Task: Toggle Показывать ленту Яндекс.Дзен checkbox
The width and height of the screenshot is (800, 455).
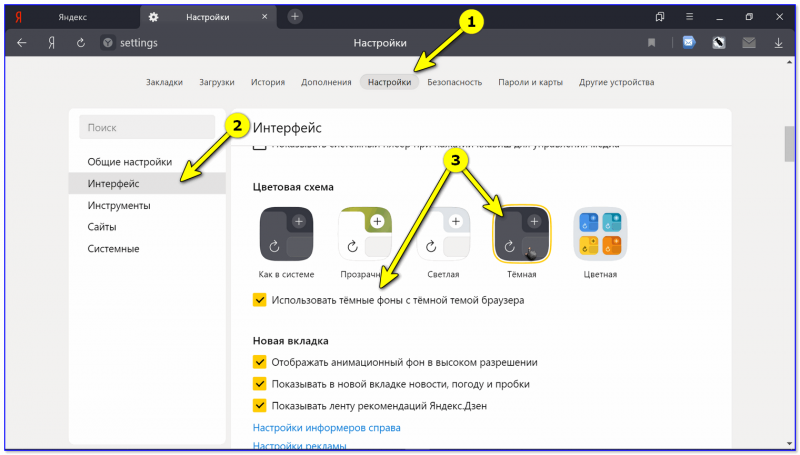Action: [260, 406]
